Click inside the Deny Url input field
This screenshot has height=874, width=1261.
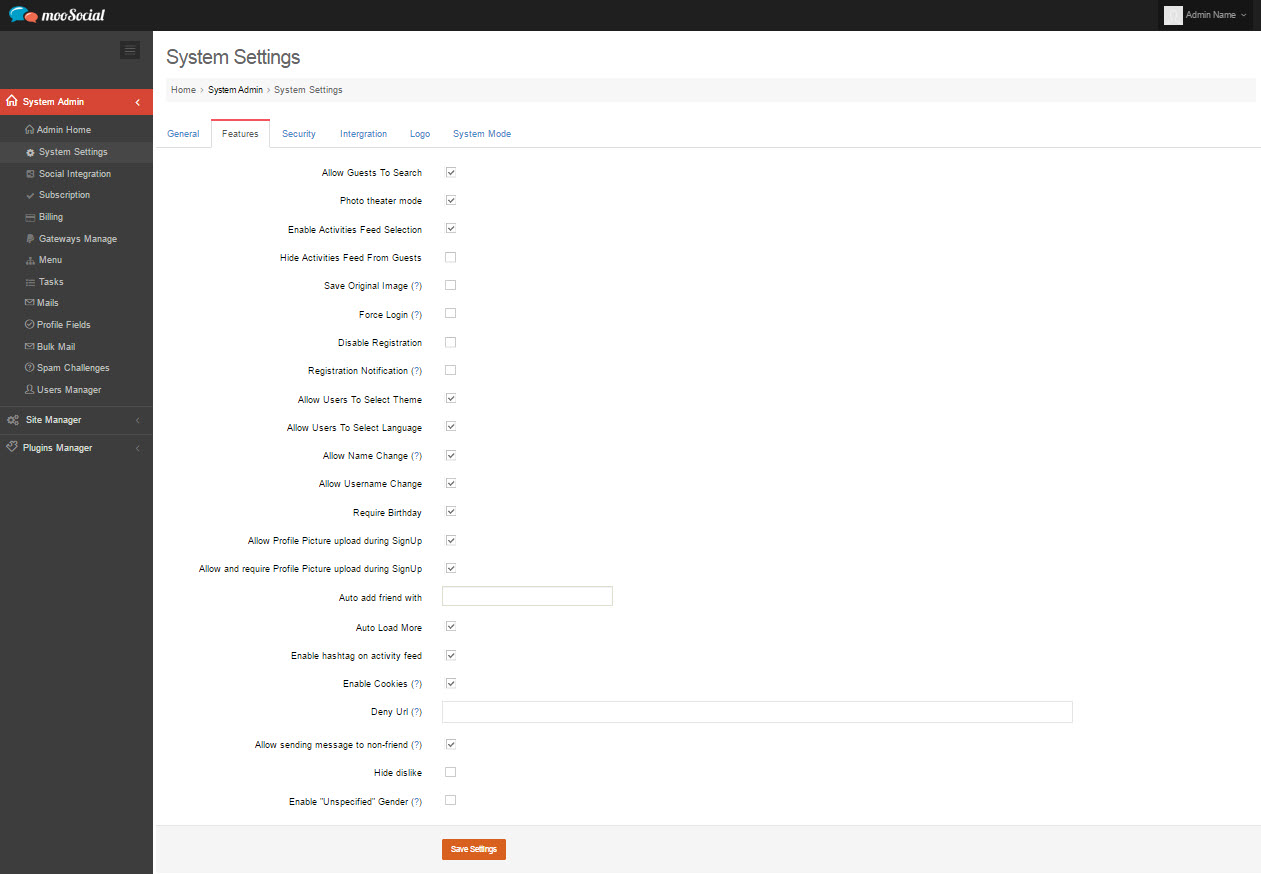pos(757,711)
